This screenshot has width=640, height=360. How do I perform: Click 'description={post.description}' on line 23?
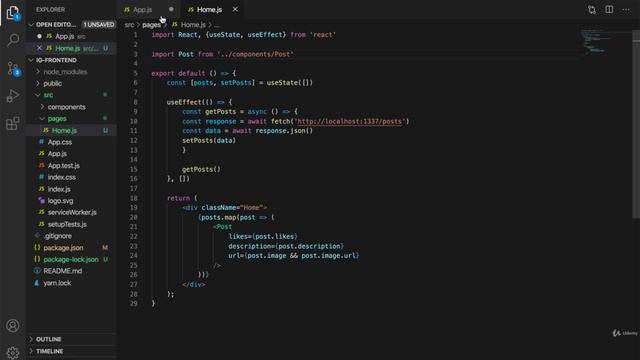click(x=286, y=246)
